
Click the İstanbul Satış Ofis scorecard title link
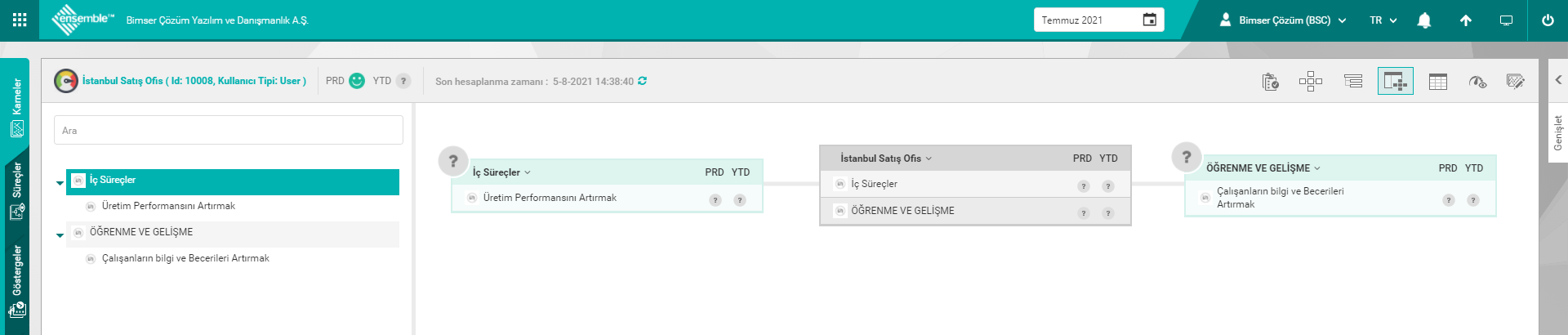click(x=194, y=81)
